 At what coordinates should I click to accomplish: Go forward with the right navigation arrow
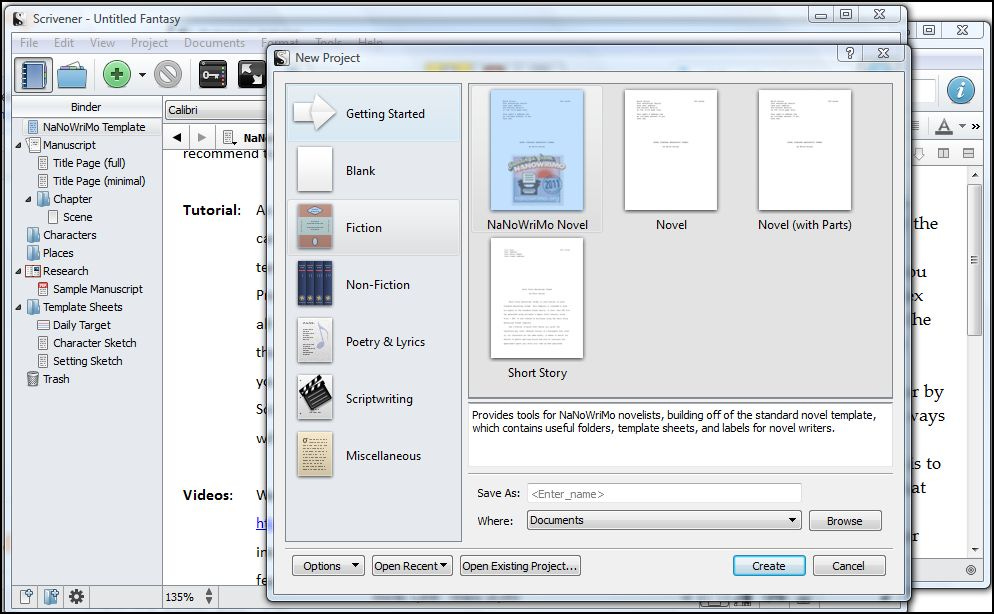pyautogui.click(x=202, y=137)
